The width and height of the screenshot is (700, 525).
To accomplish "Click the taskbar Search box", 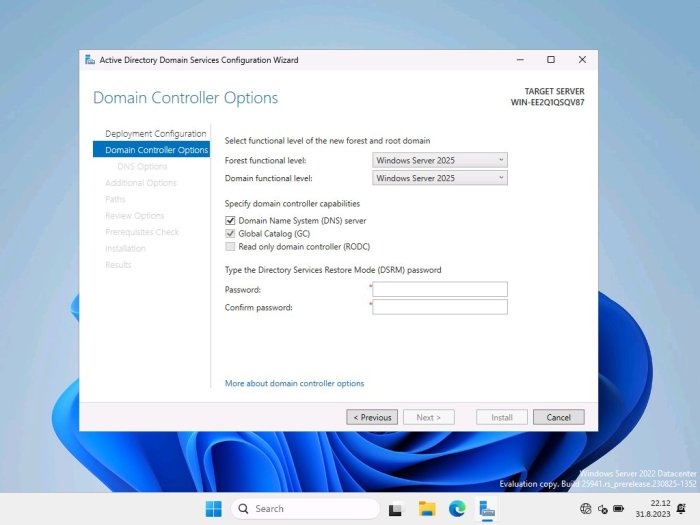I will (305, 508).
